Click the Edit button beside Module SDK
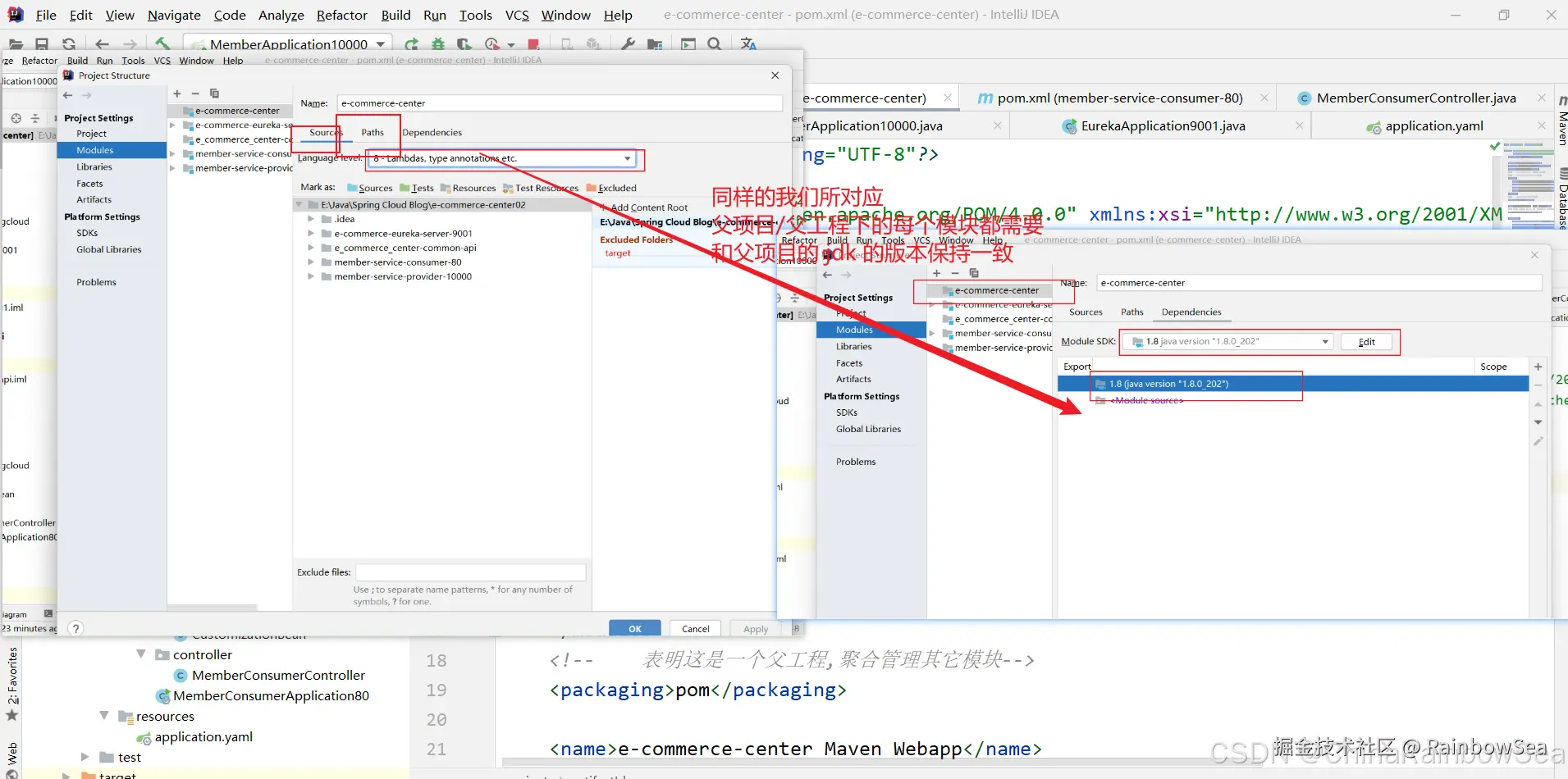The height and width of the screenshot is (779, 1568). 1366,342
